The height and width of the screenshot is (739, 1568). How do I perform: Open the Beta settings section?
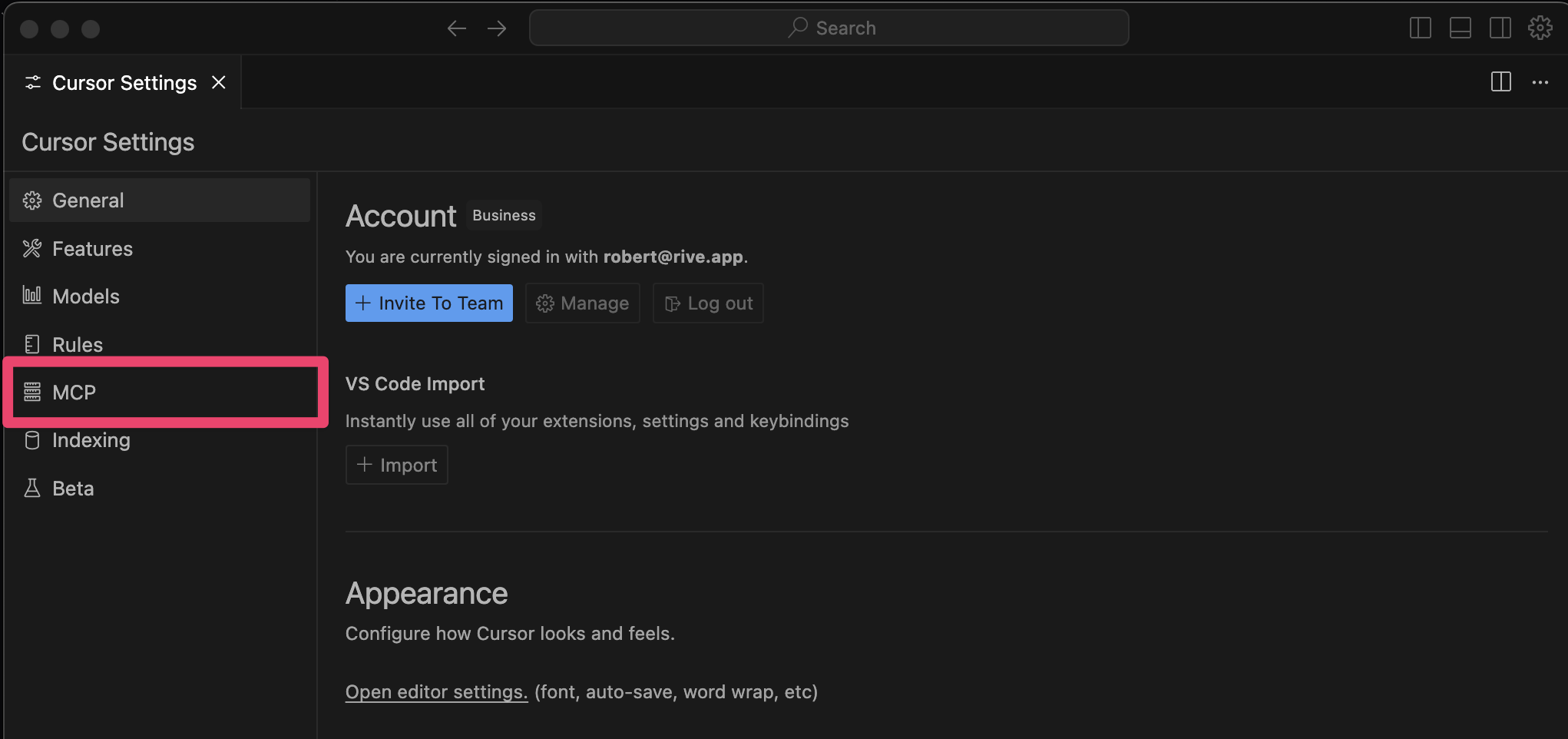[160, 488]
